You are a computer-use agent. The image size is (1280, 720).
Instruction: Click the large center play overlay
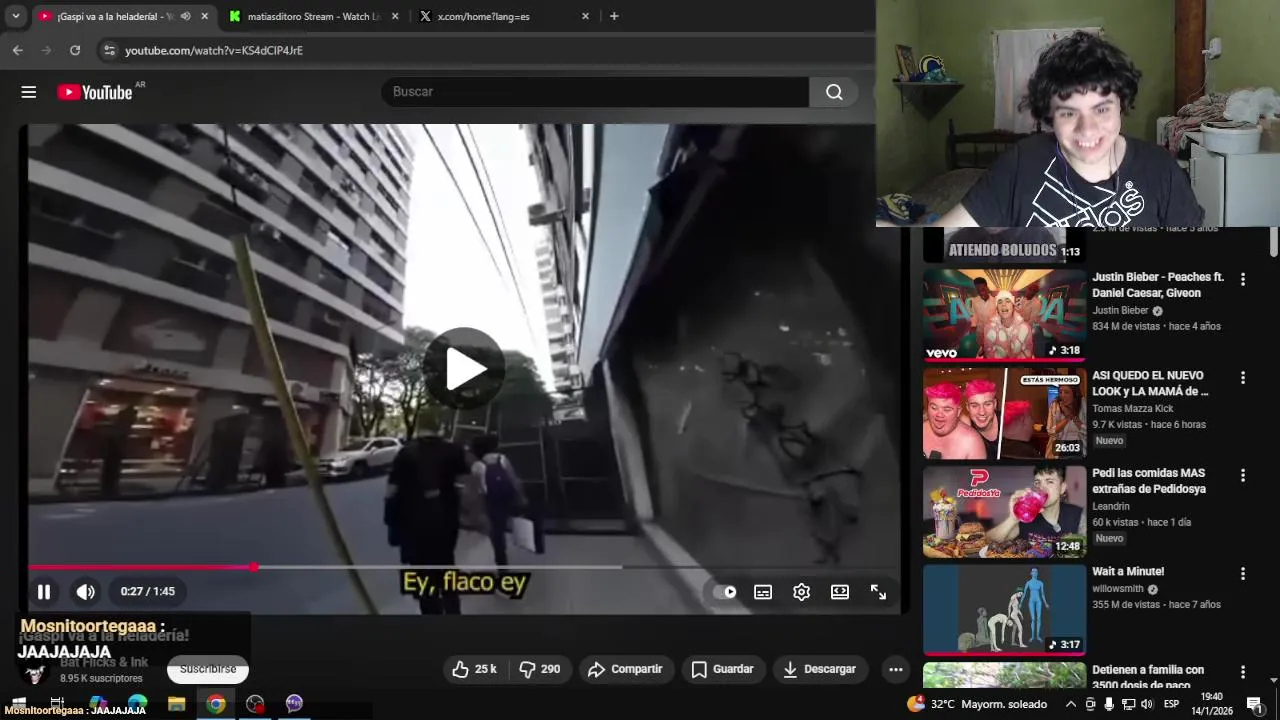463,368
